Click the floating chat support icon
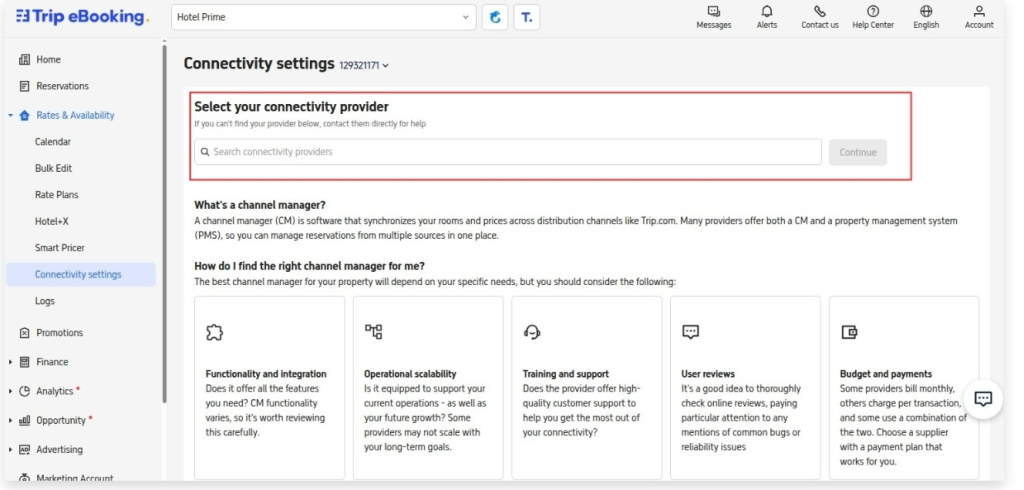The width and height of the screenshot is (1024, 490). click(983, 398)
